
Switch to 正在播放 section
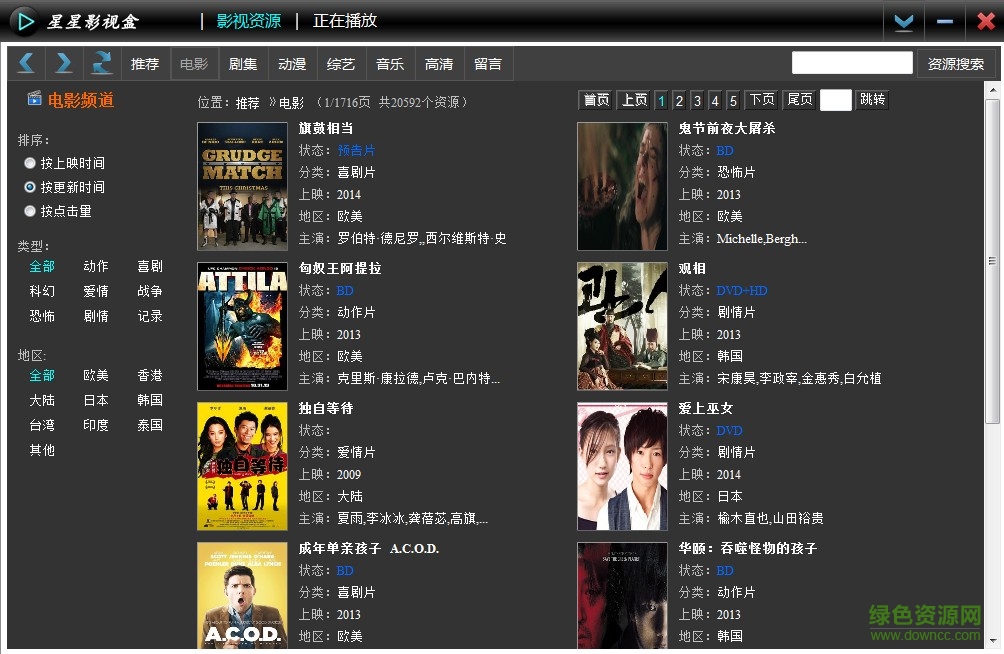345,21
